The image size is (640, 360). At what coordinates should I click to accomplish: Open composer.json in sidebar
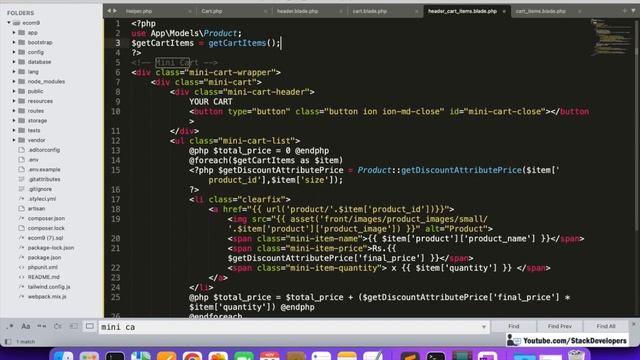[46, 218]
